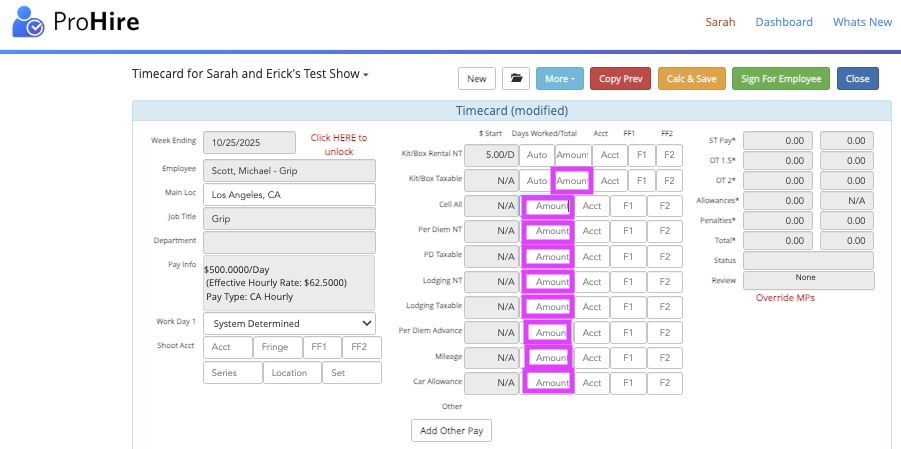Click the Fringe field
The width and height of the screenshot is (901, 449).
coord(278,347)
